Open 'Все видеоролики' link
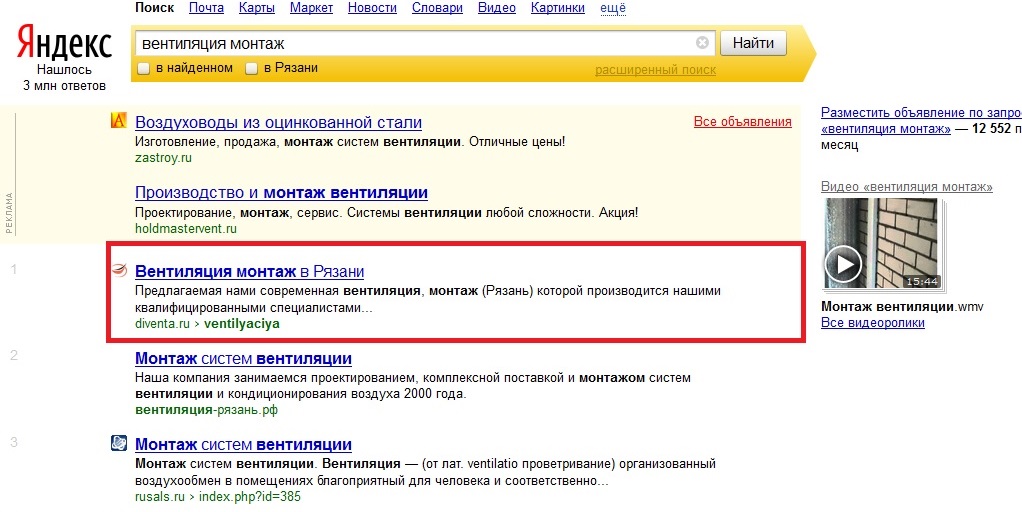The image size is (1022, 512). (x=873, y=322)
